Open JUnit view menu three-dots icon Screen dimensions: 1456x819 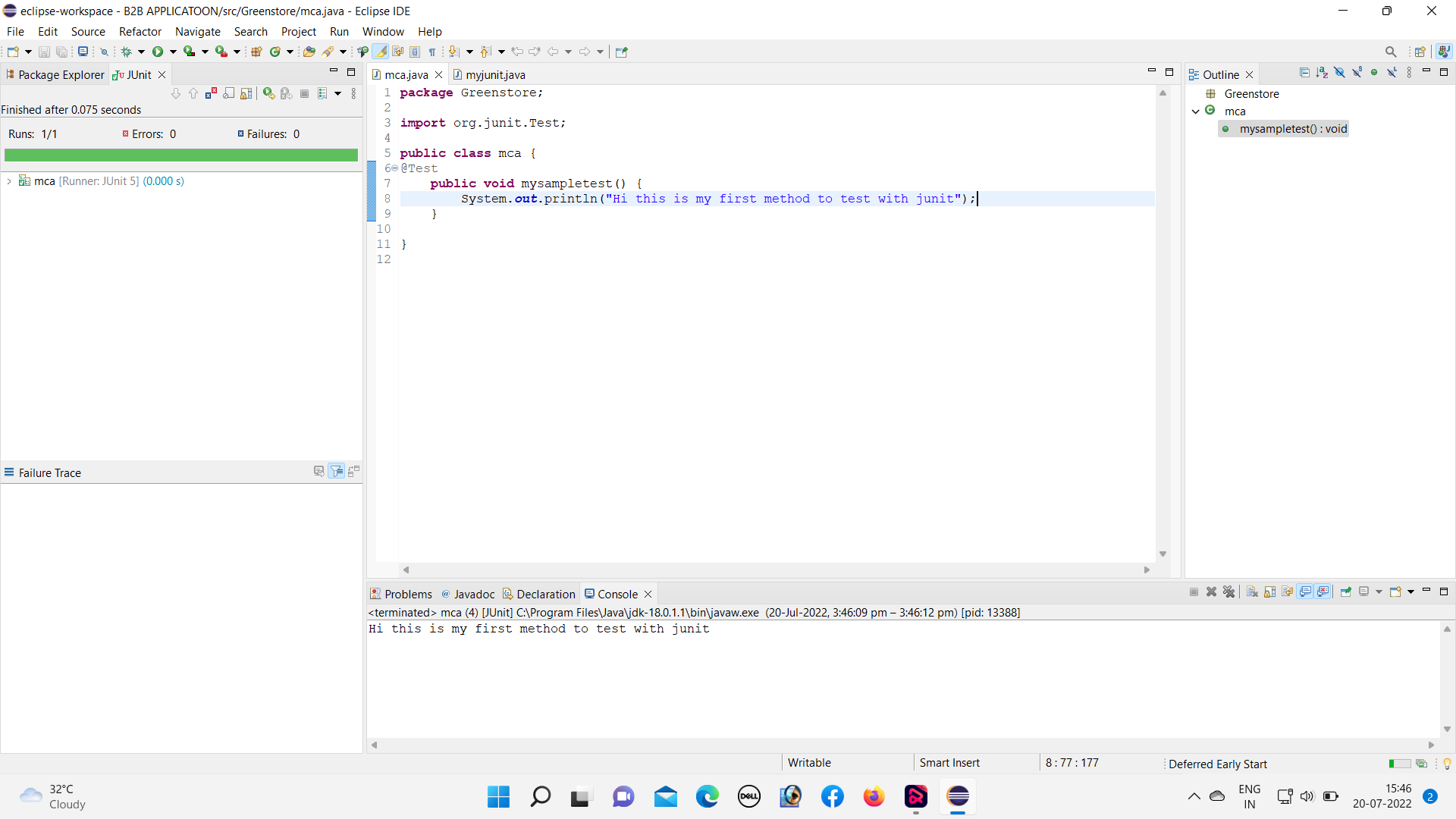click(353, 93)
